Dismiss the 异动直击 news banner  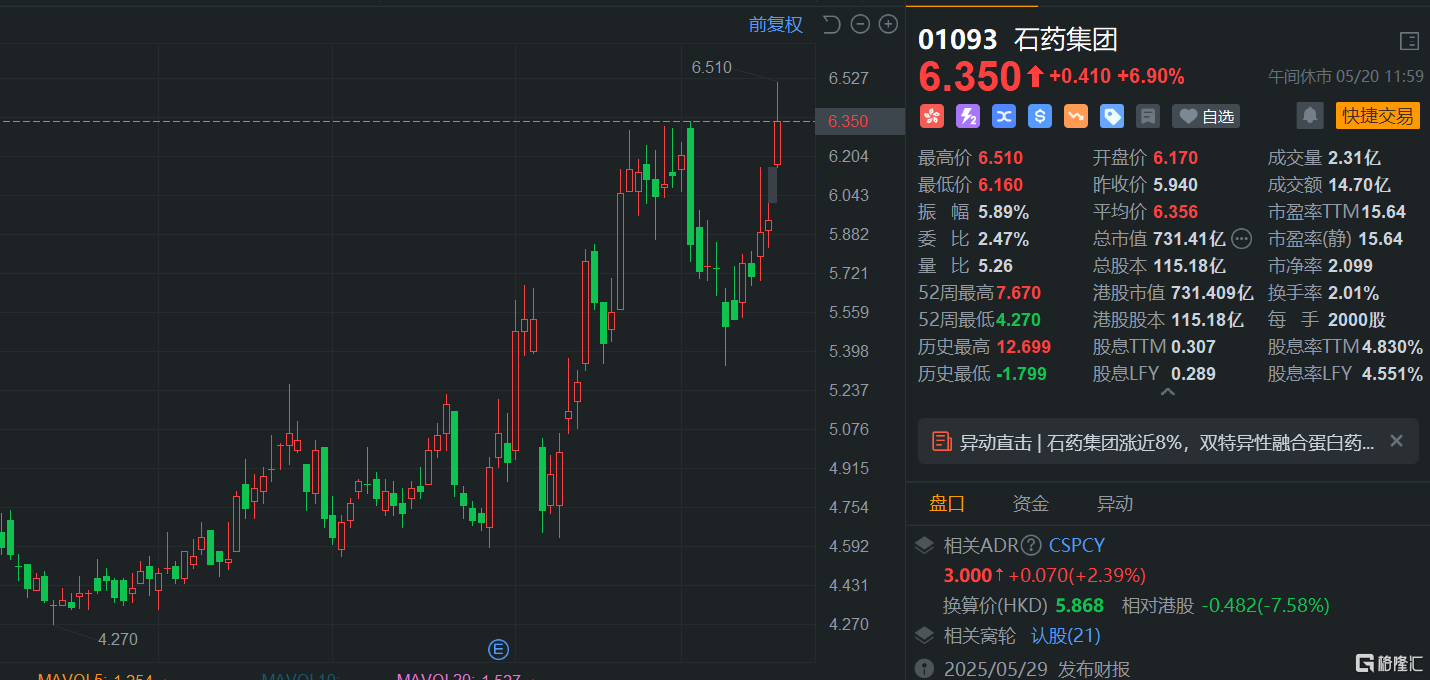coord(1397,441)
